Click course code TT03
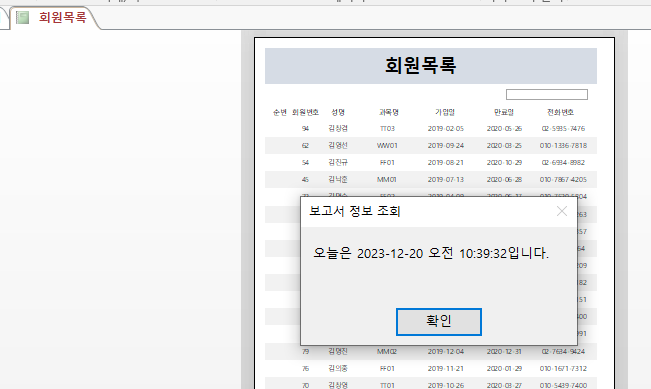Screen dimensions: 651x389 click(387, 129)
